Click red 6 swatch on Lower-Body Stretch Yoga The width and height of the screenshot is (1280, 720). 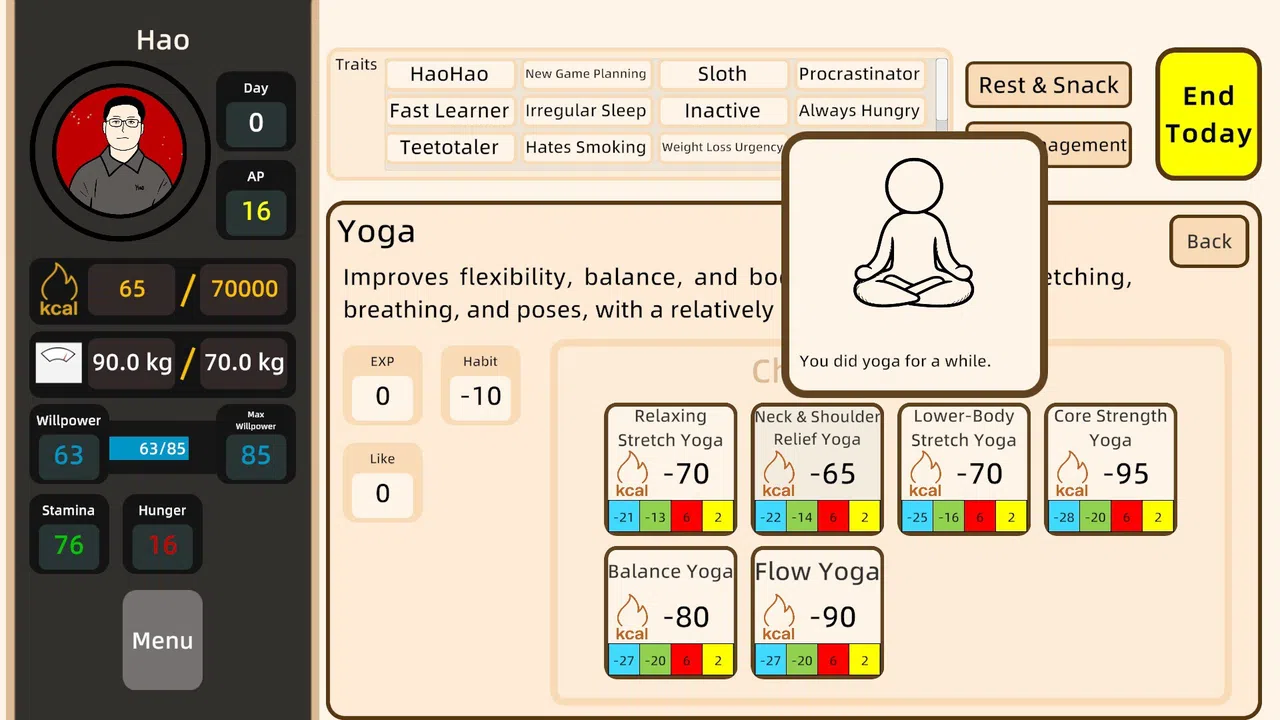(x=980, y=517)
